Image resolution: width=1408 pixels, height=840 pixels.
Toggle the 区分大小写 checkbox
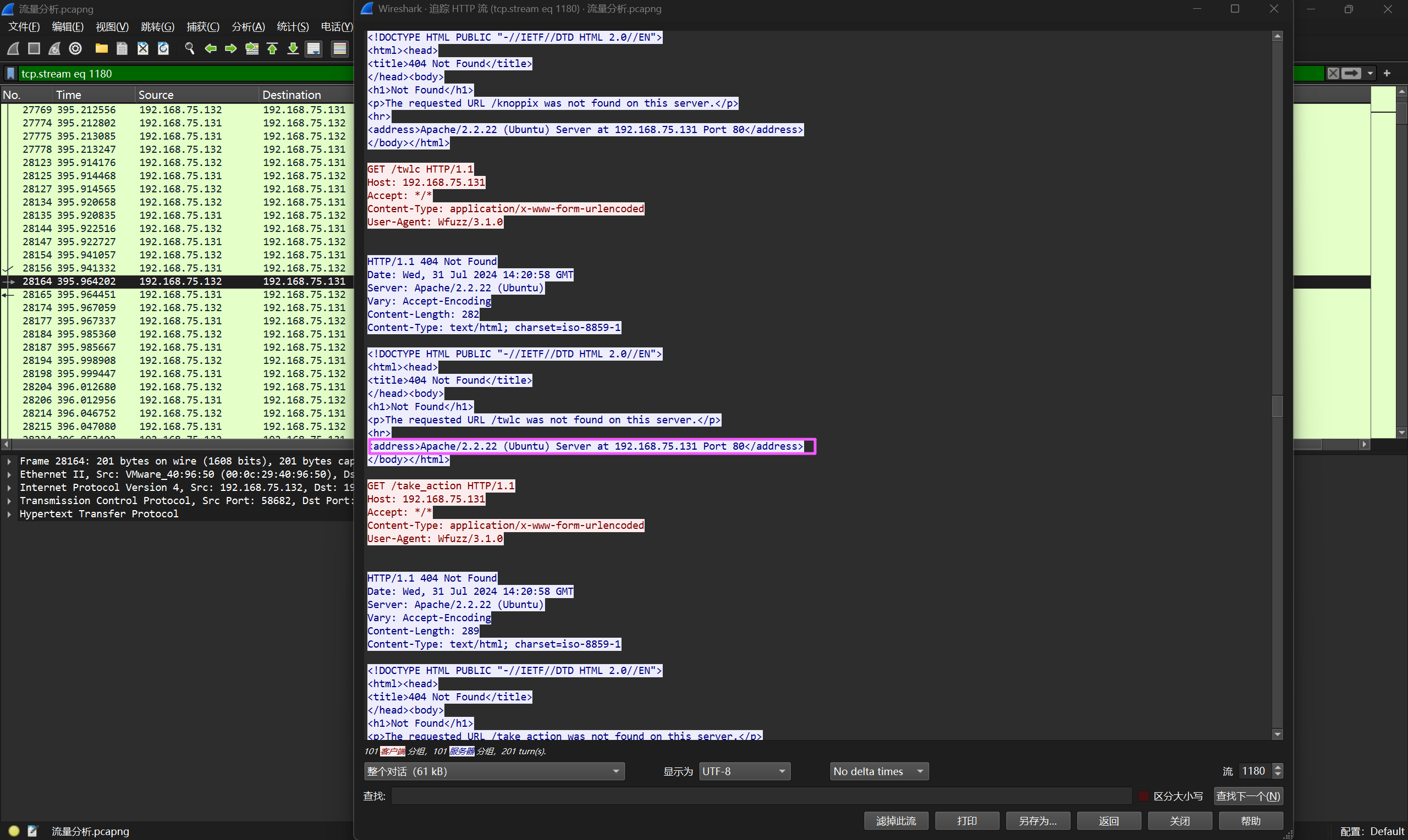(x=1143, y=796)
